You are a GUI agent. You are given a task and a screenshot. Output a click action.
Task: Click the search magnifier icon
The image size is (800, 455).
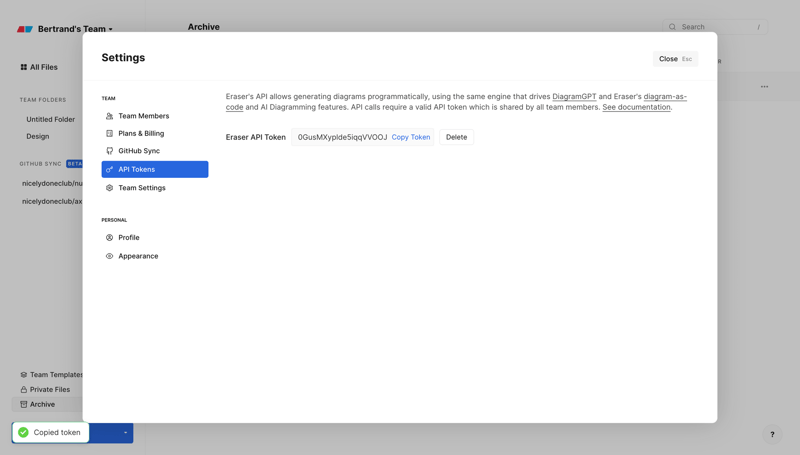[672, 27]
